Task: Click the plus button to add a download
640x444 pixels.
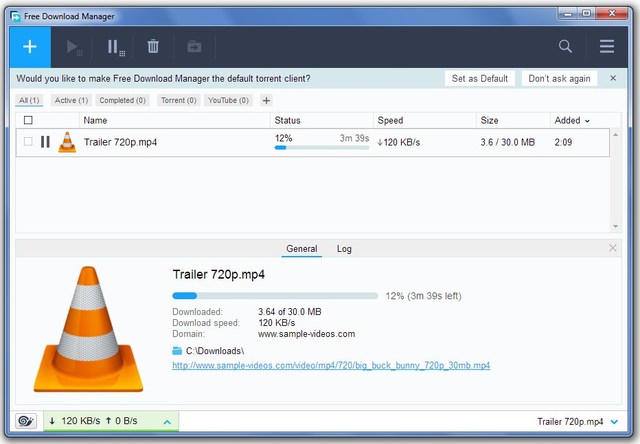Action: [30, 47]
